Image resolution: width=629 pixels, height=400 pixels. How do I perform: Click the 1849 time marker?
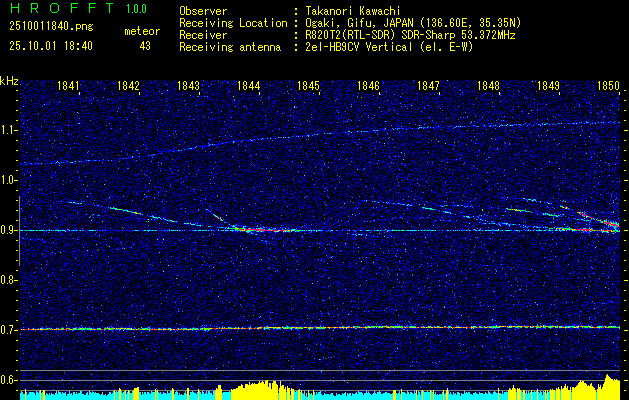pos(548,85)
